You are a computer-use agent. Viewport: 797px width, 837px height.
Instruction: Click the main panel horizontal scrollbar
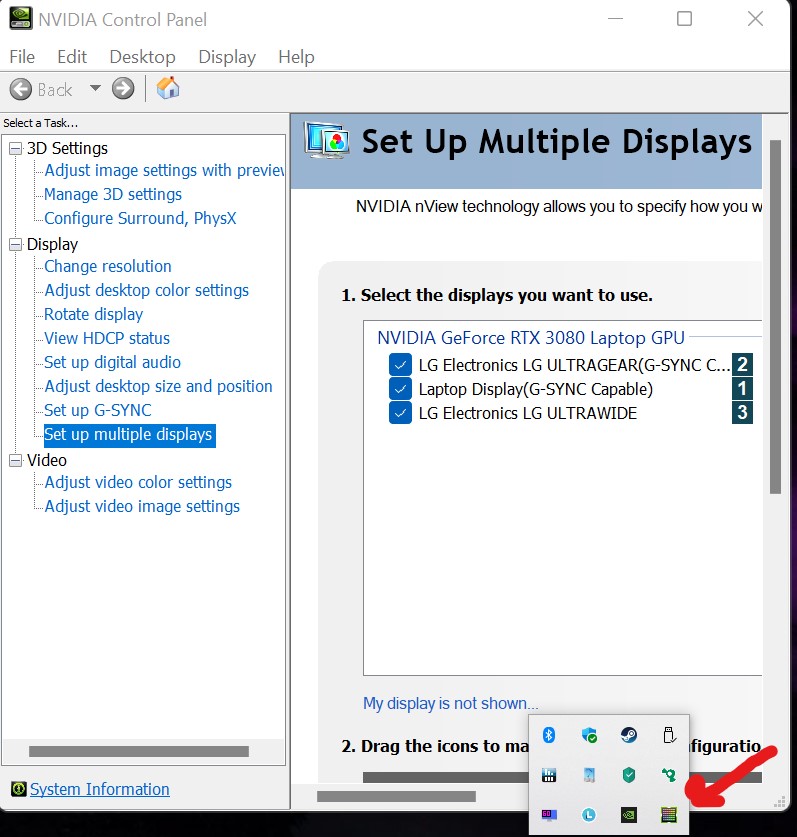coord(396,796)
